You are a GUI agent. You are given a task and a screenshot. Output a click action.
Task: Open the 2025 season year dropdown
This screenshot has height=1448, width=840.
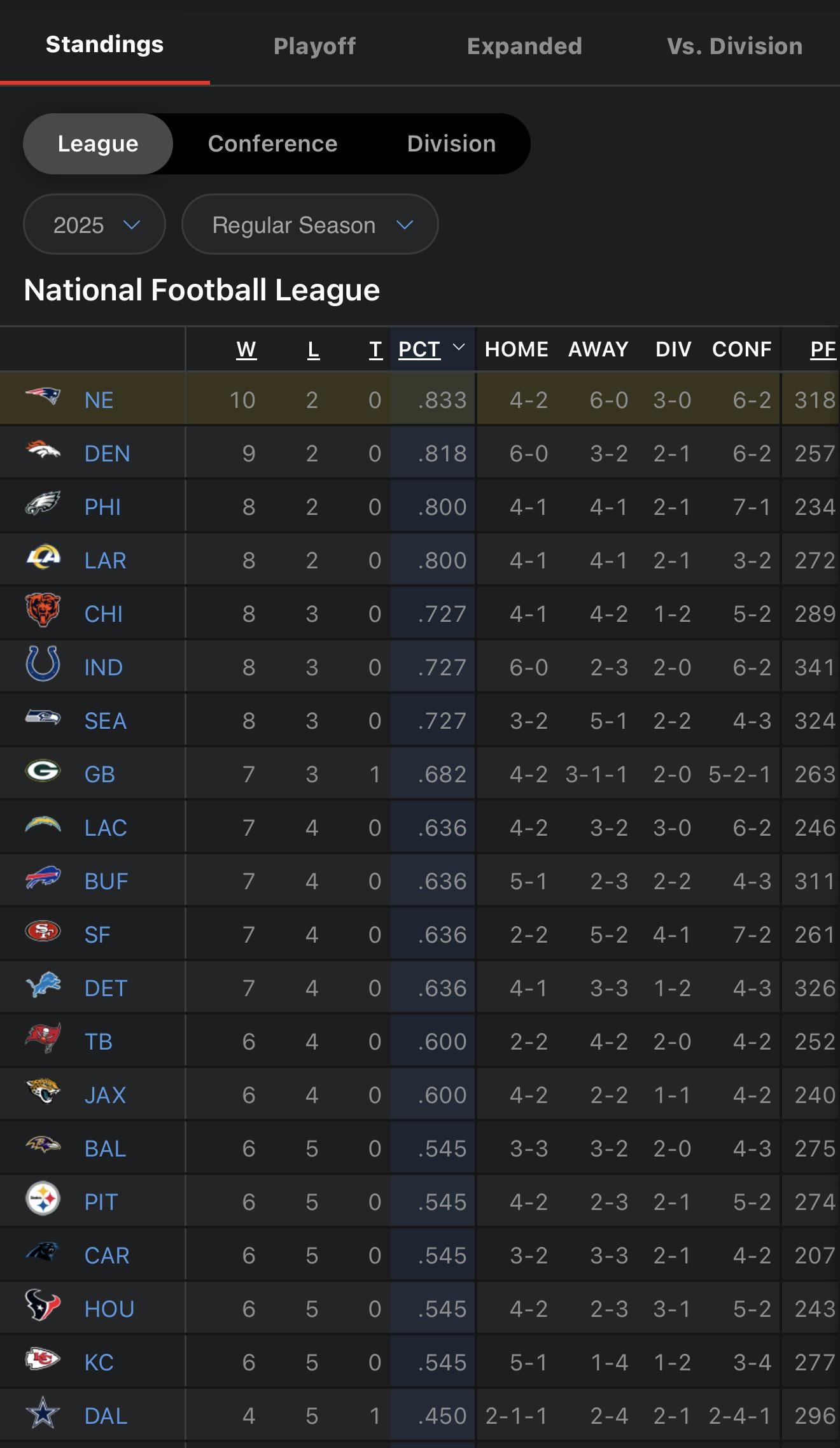click(x=95, y=225)
